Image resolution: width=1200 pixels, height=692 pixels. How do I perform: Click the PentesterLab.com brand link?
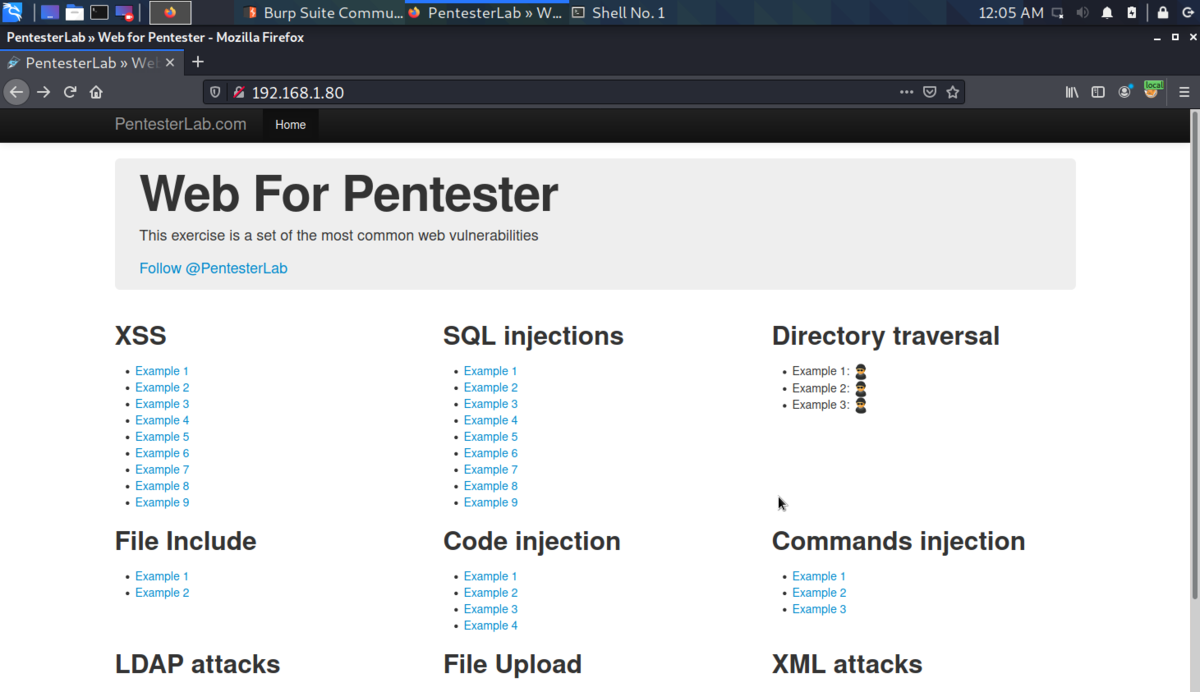point(180,124)
